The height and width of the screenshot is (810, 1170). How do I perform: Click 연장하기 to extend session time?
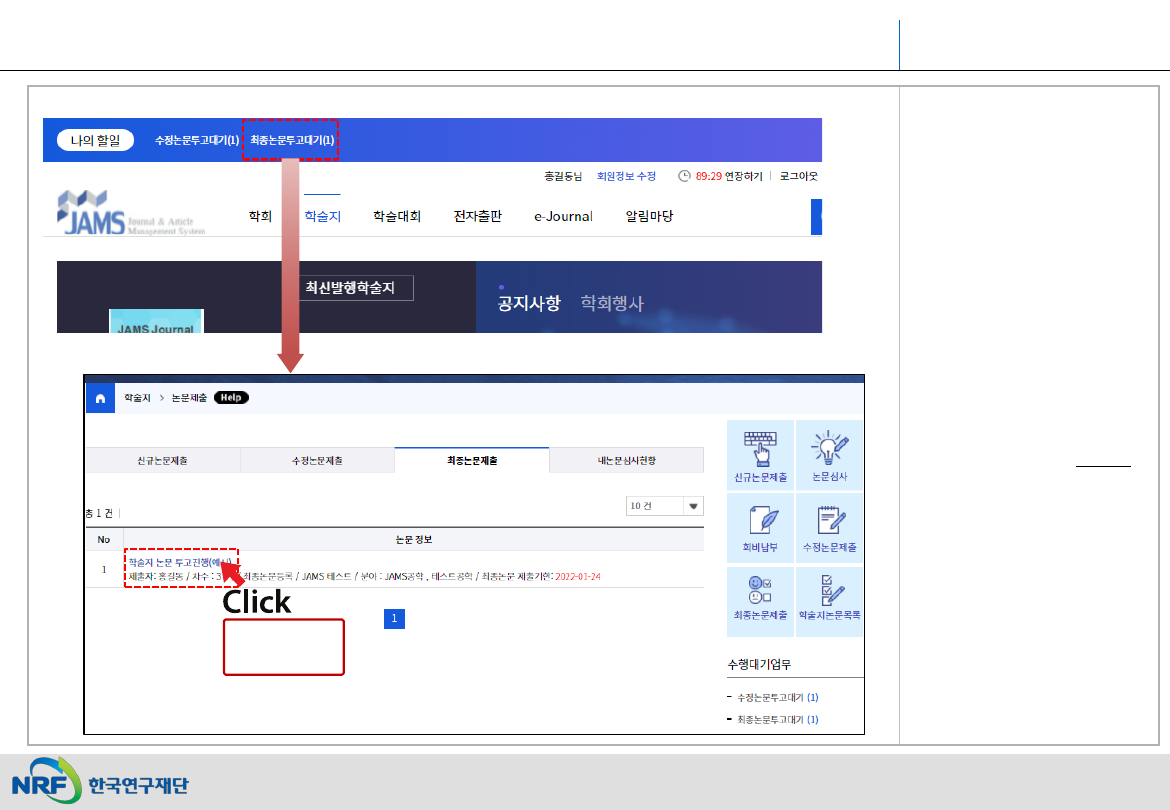(744, 176)
